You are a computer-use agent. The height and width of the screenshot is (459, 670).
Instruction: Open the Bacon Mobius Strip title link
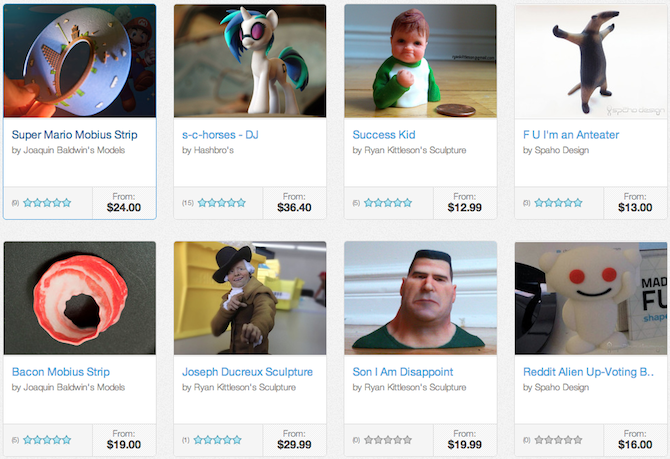(x=61, y=372)
